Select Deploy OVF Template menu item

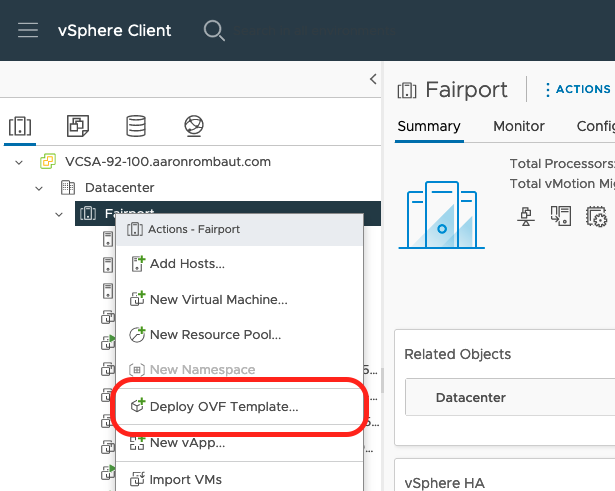click(x=223, y=406)
